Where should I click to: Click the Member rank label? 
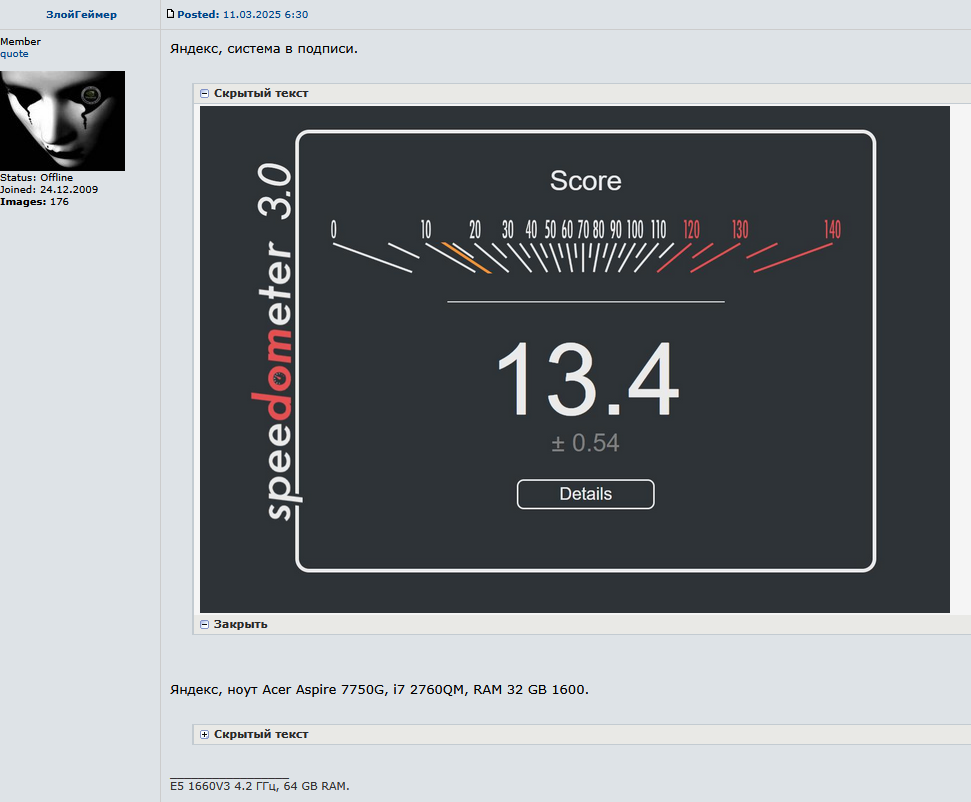pyautogui.click(x=20, y=41)
